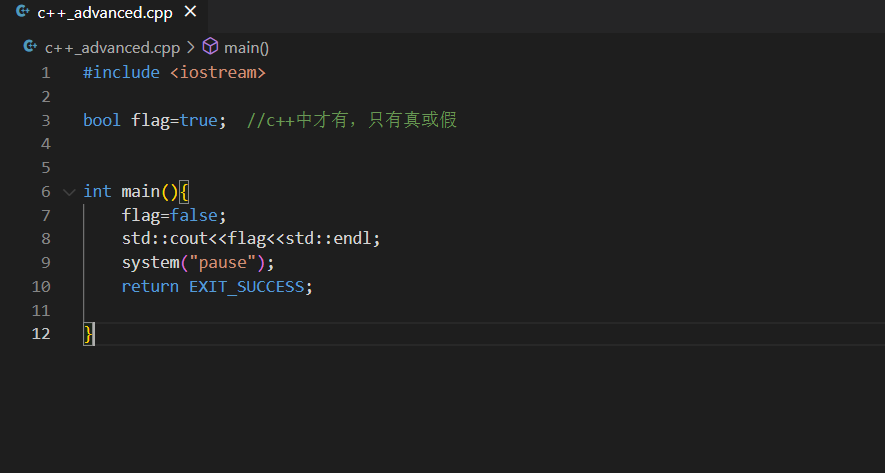885x473 pixels.
Task: Open the c++_advanced.cpp breadcrumb item
Action: pyautogui.click(x=112, y=47)
